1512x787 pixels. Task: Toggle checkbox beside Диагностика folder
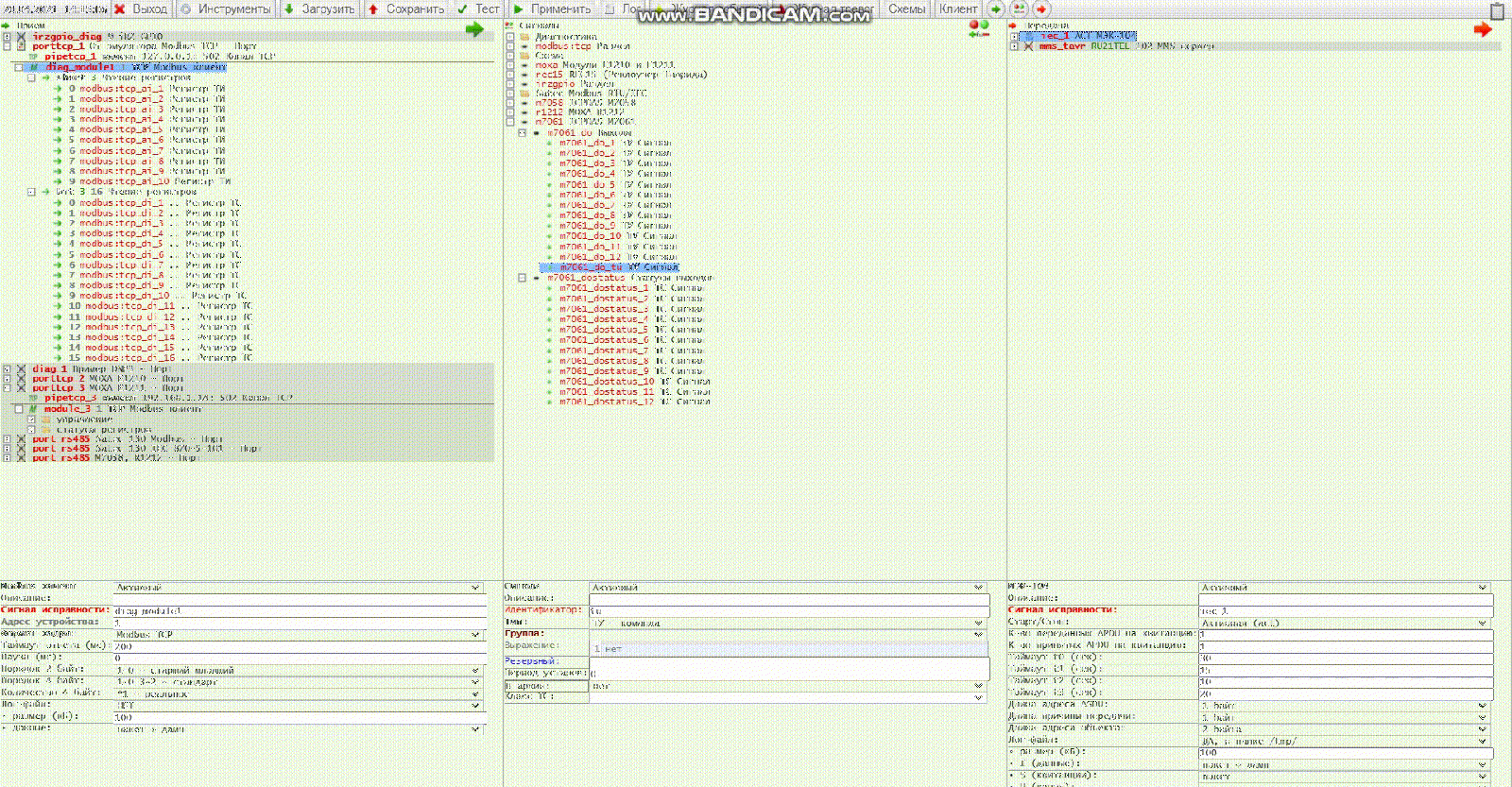coord(510,36)
